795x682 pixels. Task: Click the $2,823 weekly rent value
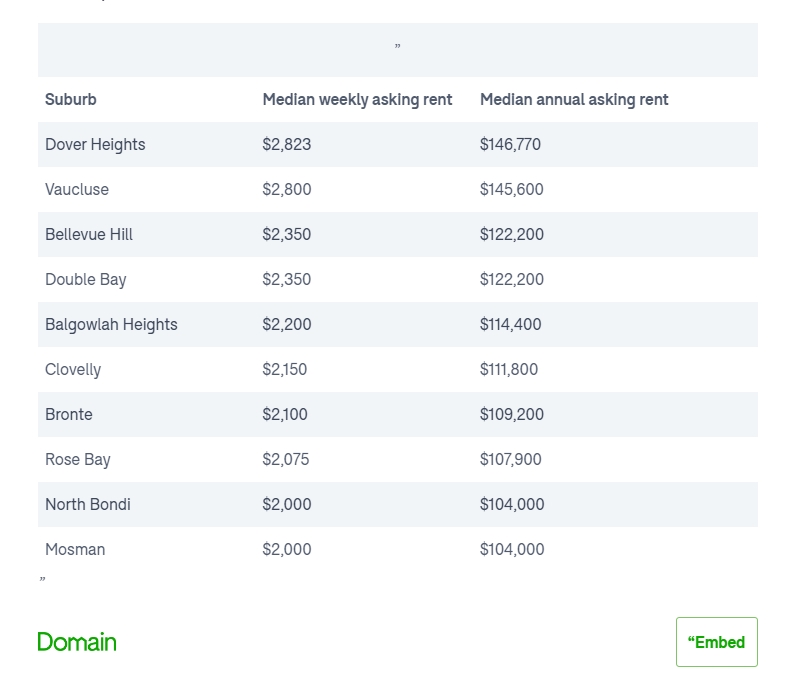point(287,145)
